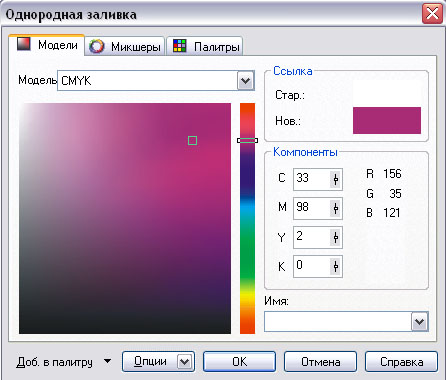446x380 pixels.
Task: Click the Отмена cancel button
Action: 320,361
